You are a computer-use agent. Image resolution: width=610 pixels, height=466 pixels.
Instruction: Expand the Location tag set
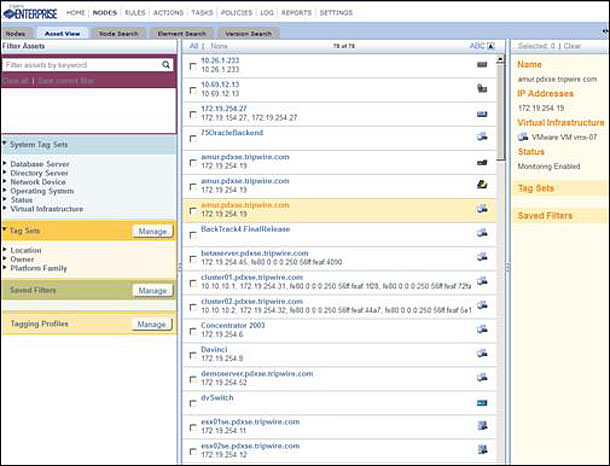(5, 249)
